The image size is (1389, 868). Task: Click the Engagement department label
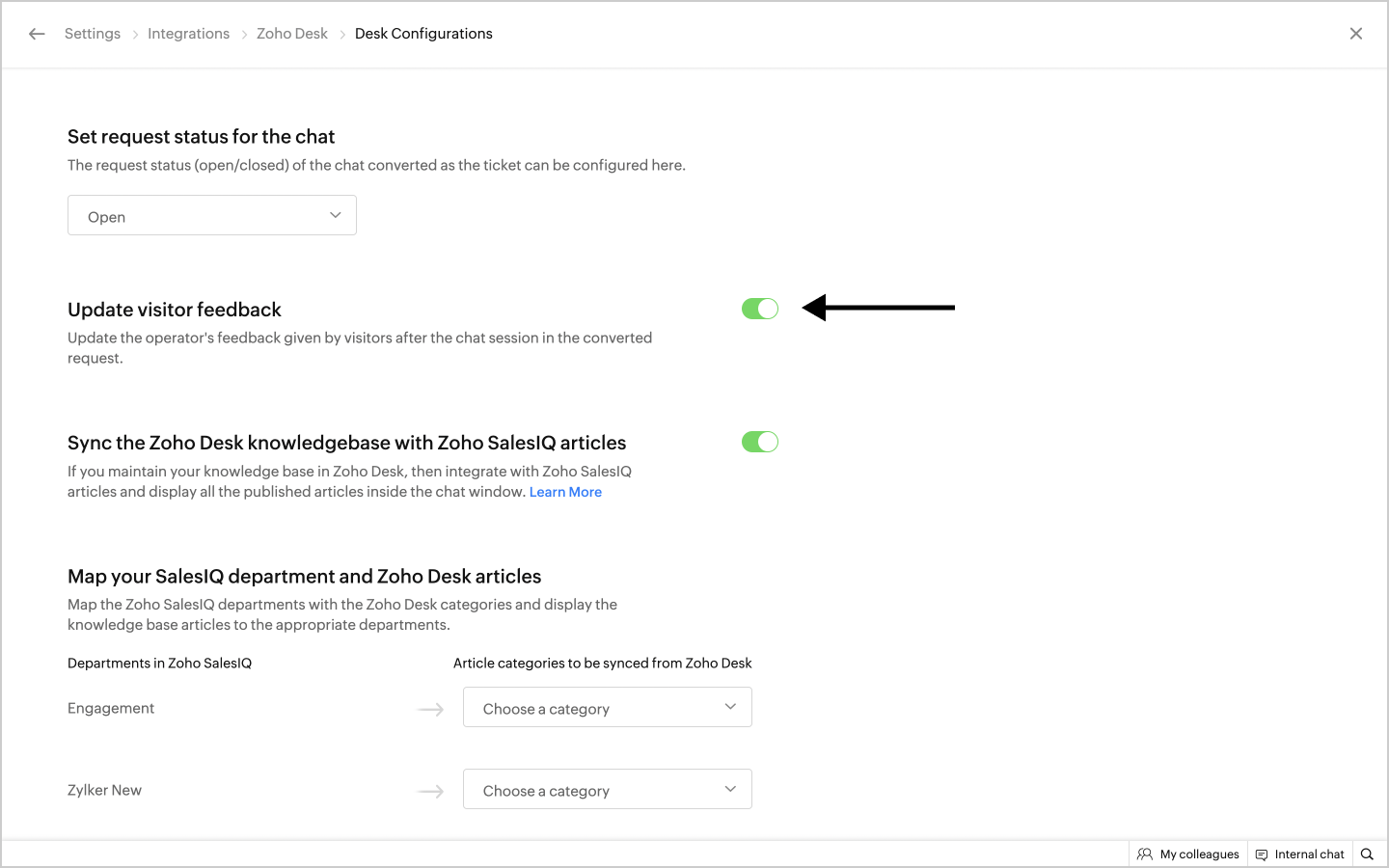(x=111, y=708)
